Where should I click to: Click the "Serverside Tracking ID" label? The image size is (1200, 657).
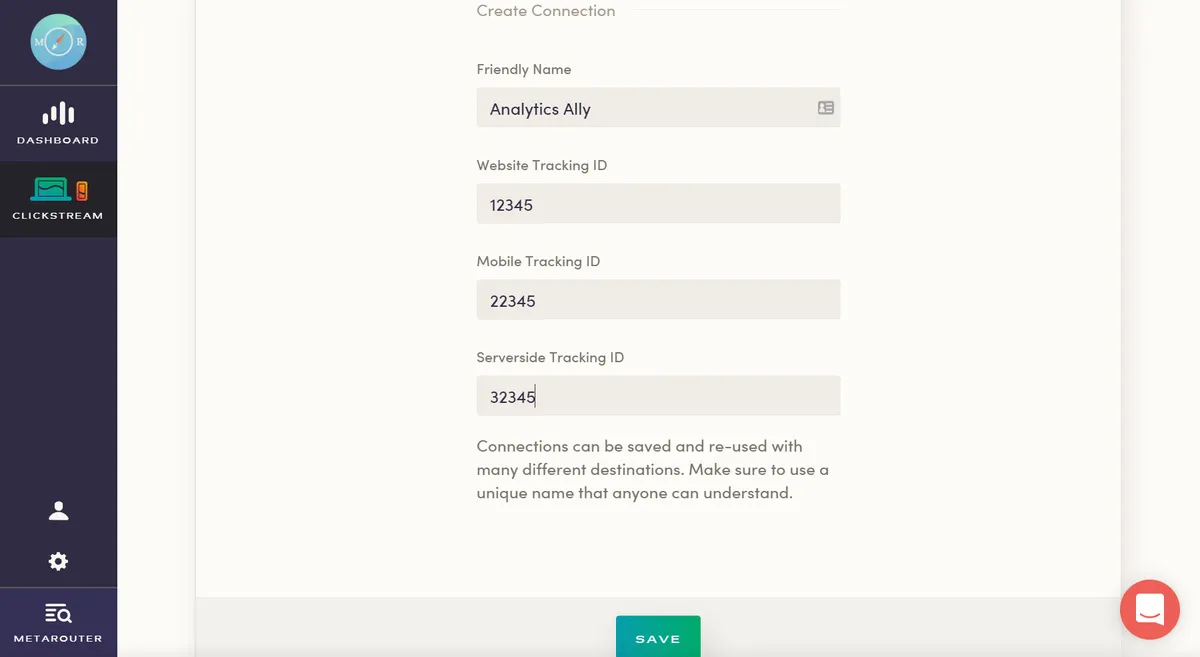(550, 357)
